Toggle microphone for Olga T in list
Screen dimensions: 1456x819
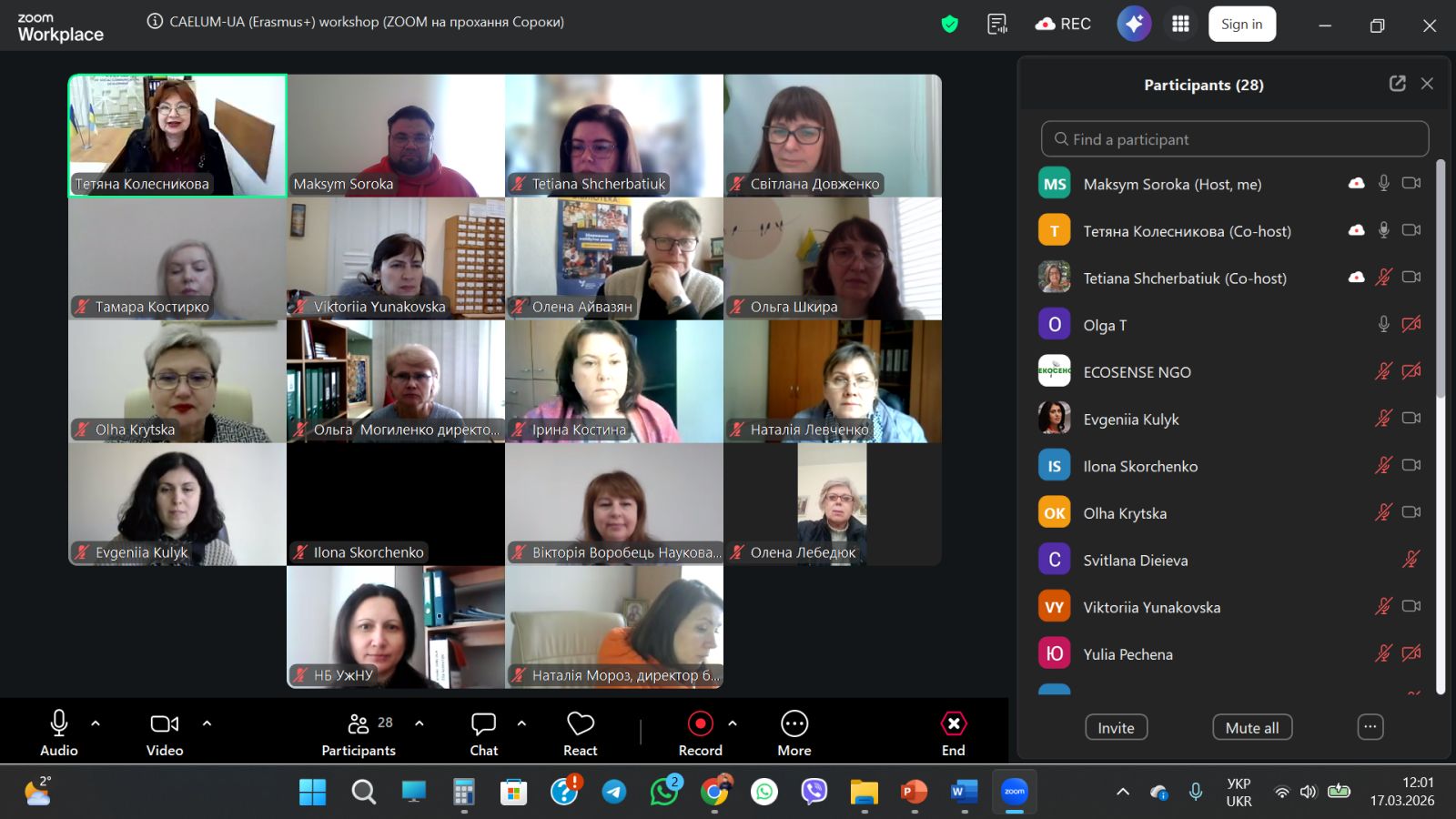(x=1383, y=325)
